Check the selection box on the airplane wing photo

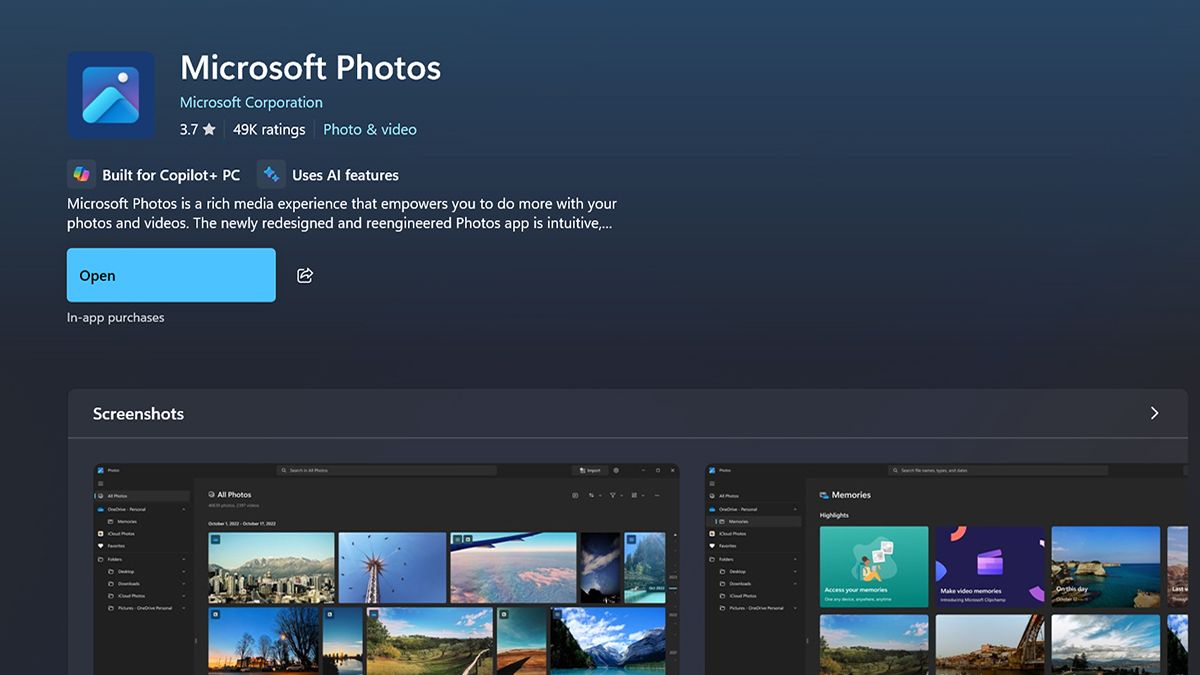tap(457, 538)
